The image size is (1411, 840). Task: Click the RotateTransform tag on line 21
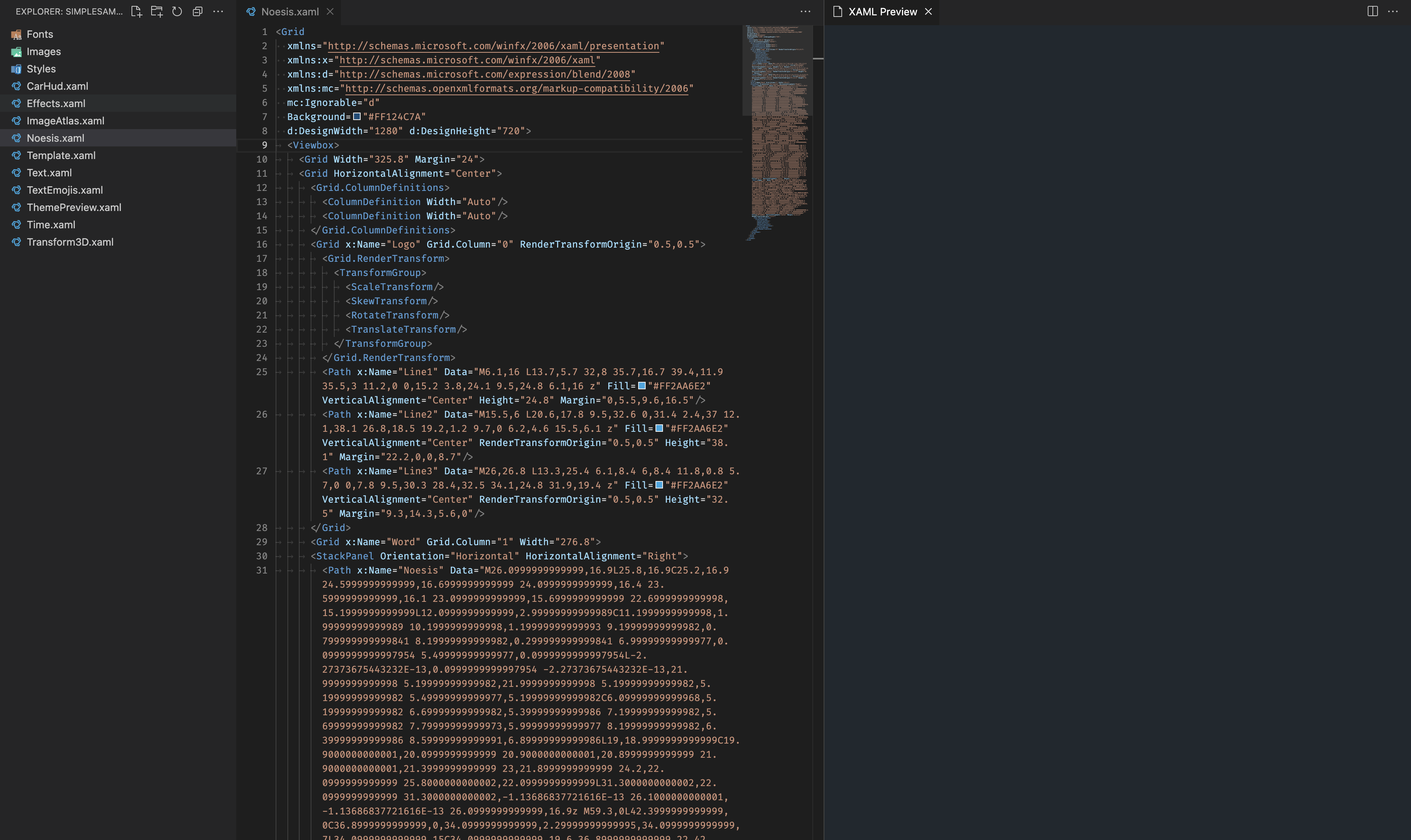coord(397,315)
